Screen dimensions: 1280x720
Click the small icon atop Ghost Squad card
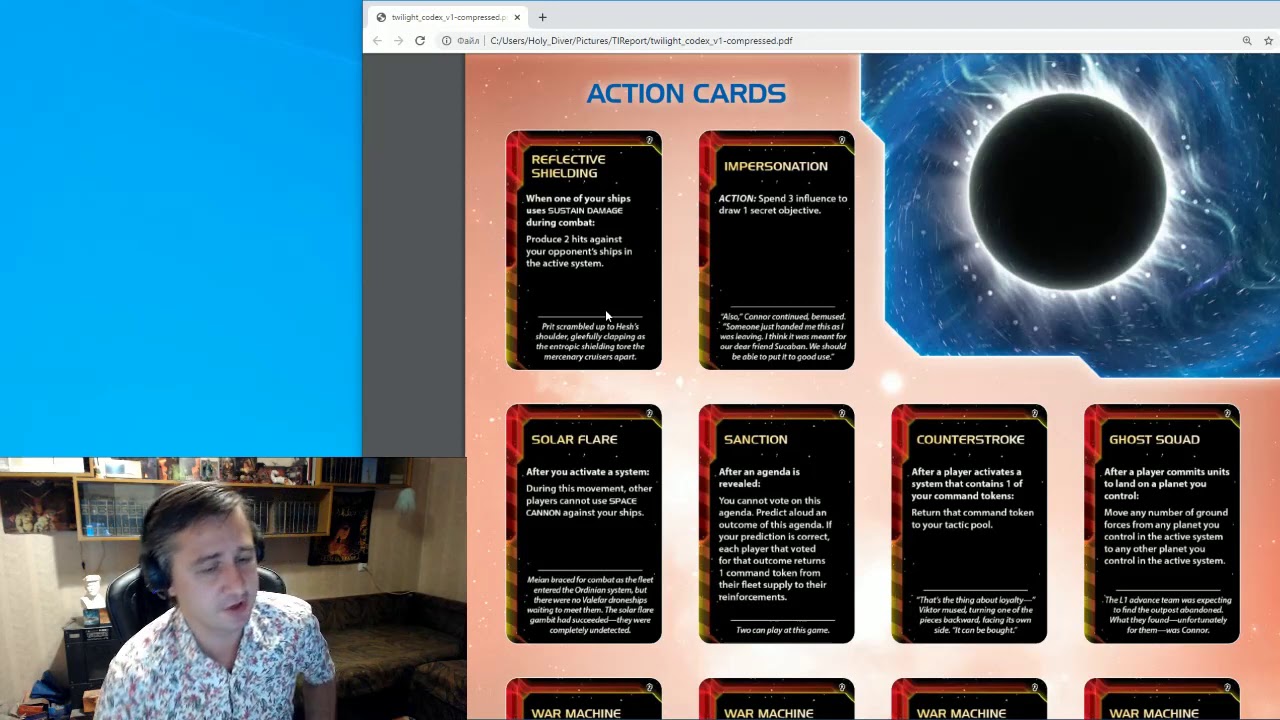tap(1227, 415)
